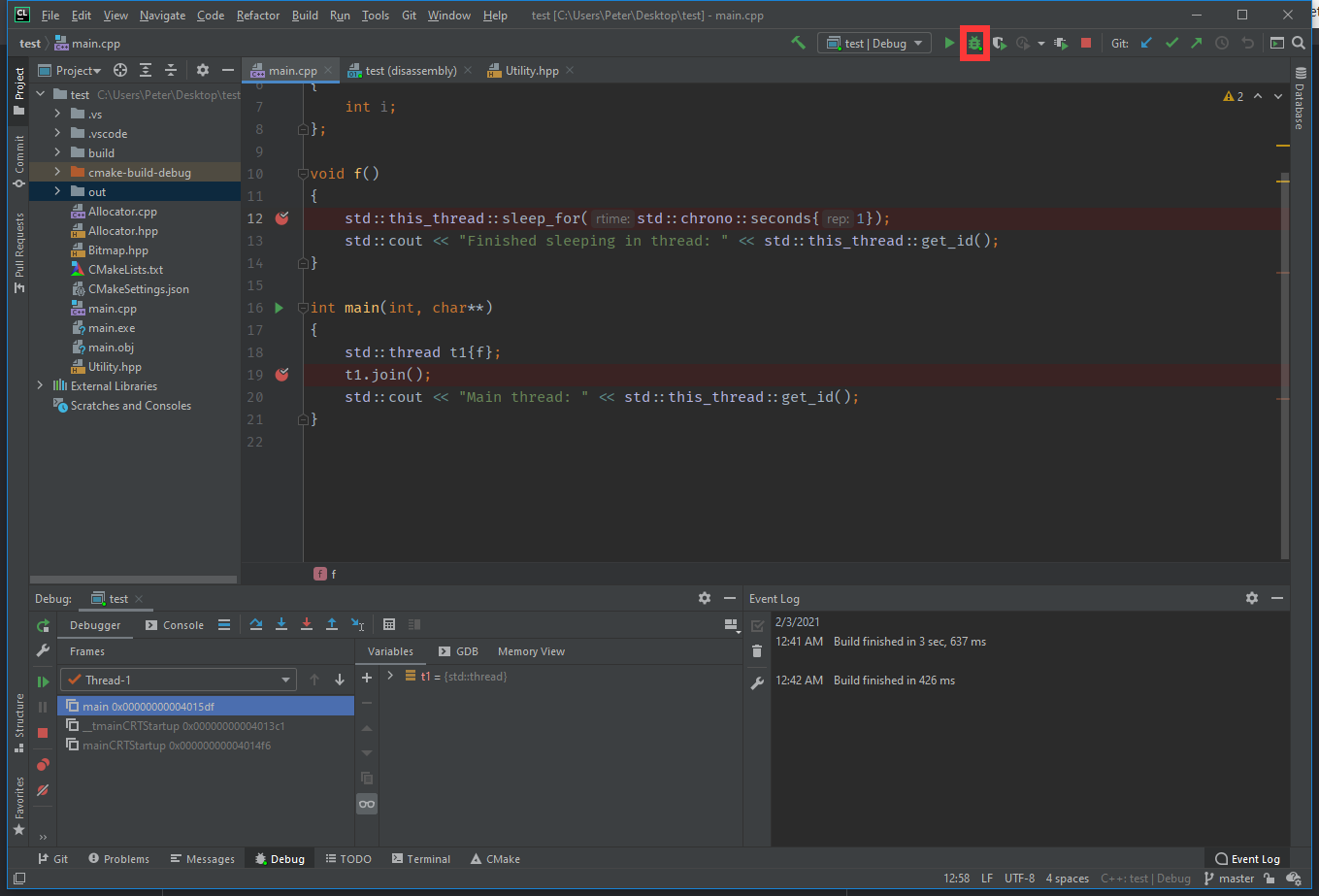Start debugging with the bug icon
Screen dimensions: 1319x896
tap(974, 43)
